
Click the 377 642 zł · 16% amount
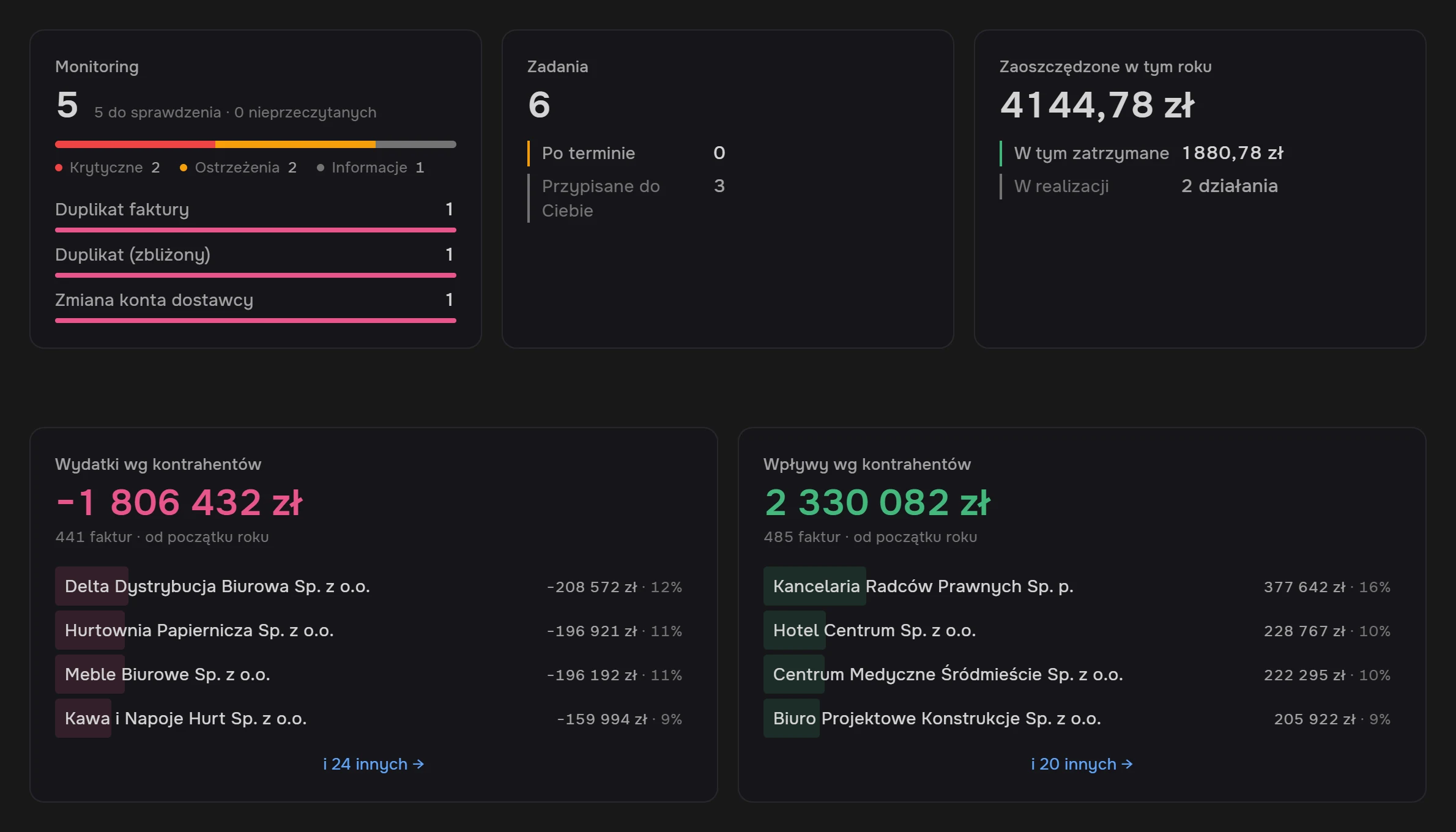pos(1327,587)
